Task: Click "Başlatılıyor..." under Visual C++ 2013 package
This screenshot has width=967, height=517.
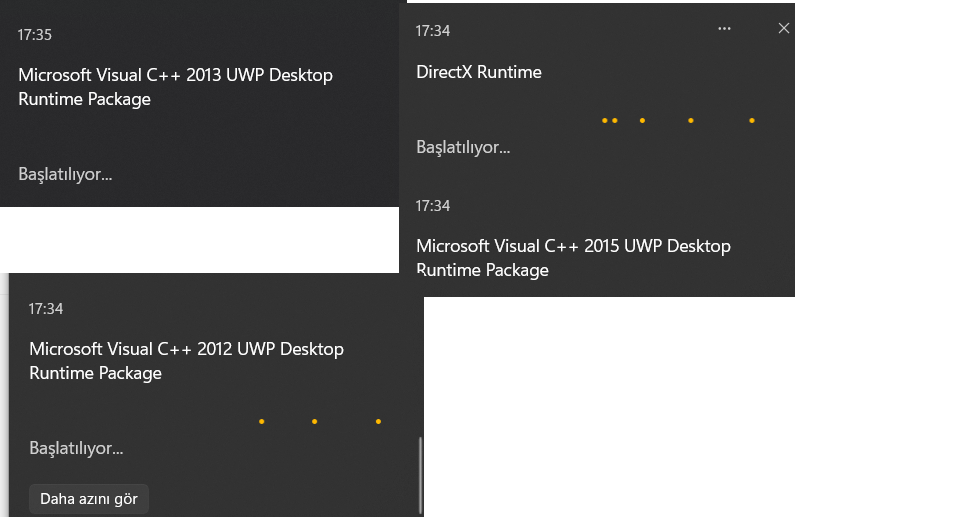Action: coord(65,174)
